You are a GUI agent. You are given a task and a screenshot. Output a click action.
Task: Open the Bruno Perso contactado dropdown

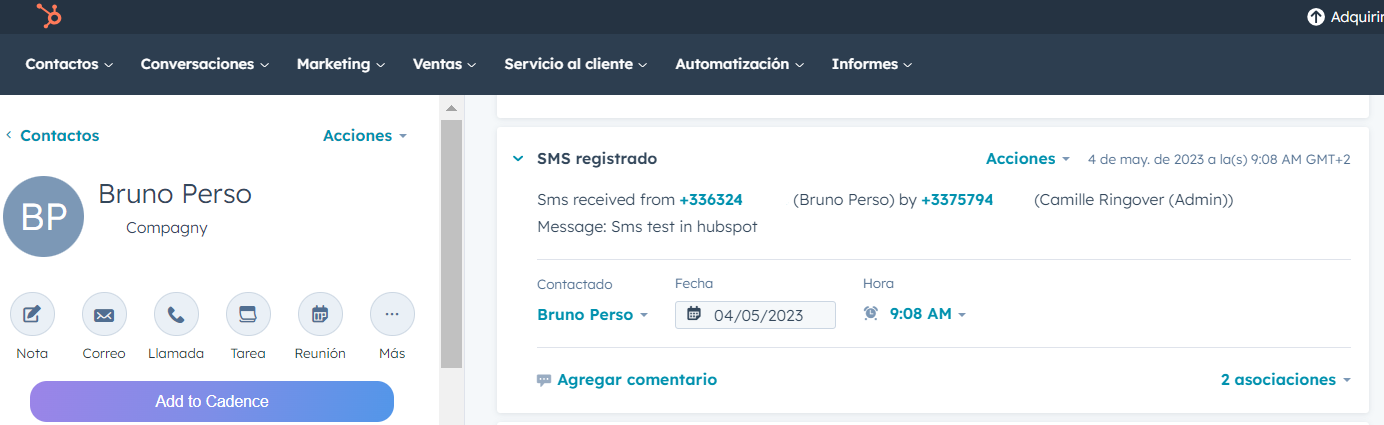pos(593,314)
